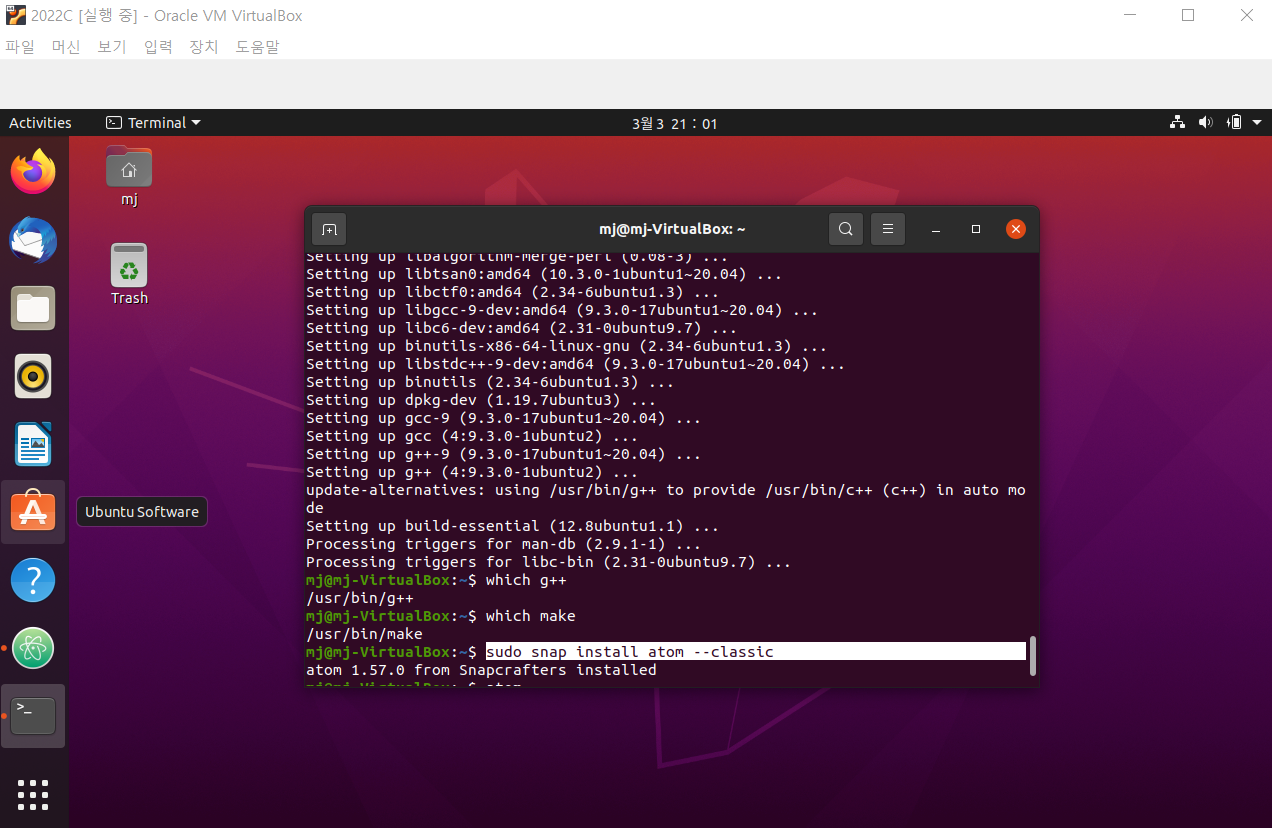Open the Help icon in dock

pos(33,580)
